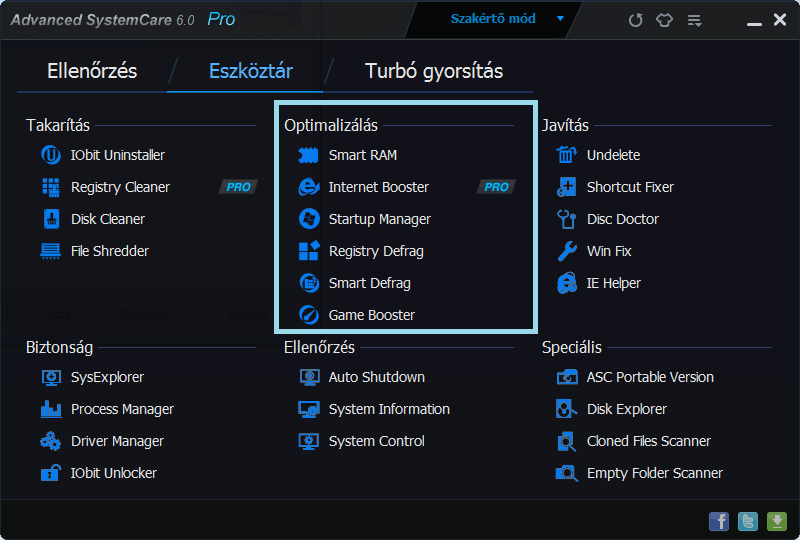Launch Smart Defrag label
This screenshot has width=800, height=540.
click(x=369, y=283)
